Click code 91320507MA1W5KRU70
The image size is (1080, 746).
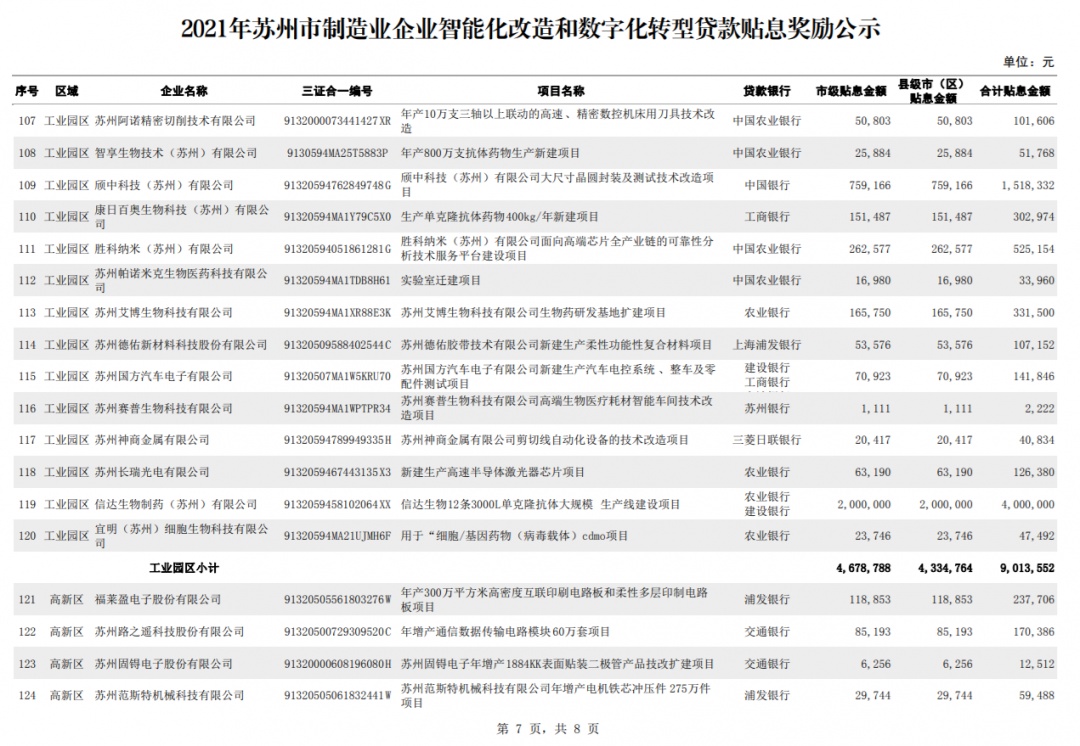[338, 376]
